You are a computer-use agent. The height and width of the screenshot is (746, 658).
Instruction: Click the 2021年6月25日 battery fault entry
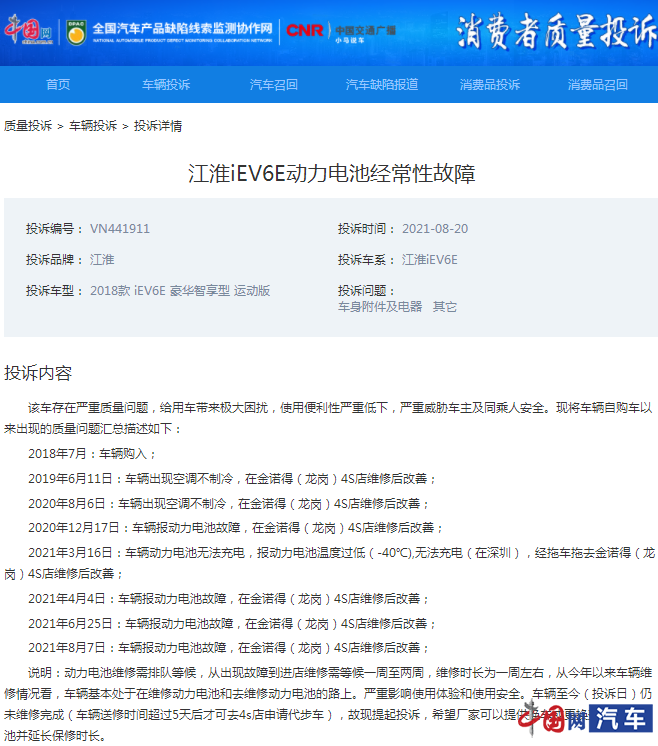232,623
